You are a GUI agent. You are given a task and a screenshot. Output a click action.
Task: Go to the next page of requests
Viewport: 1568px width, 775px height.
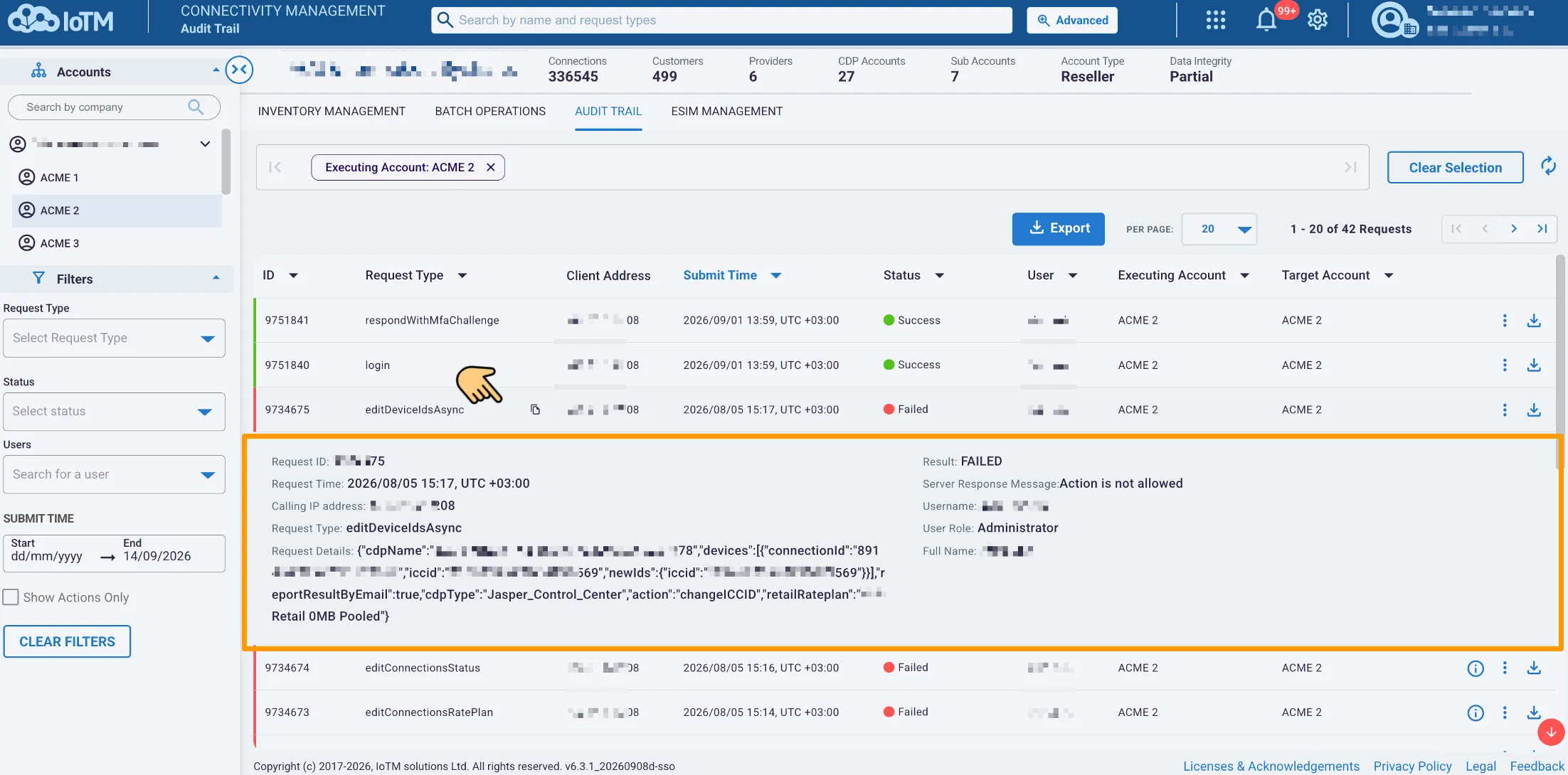click(1514, 229)
